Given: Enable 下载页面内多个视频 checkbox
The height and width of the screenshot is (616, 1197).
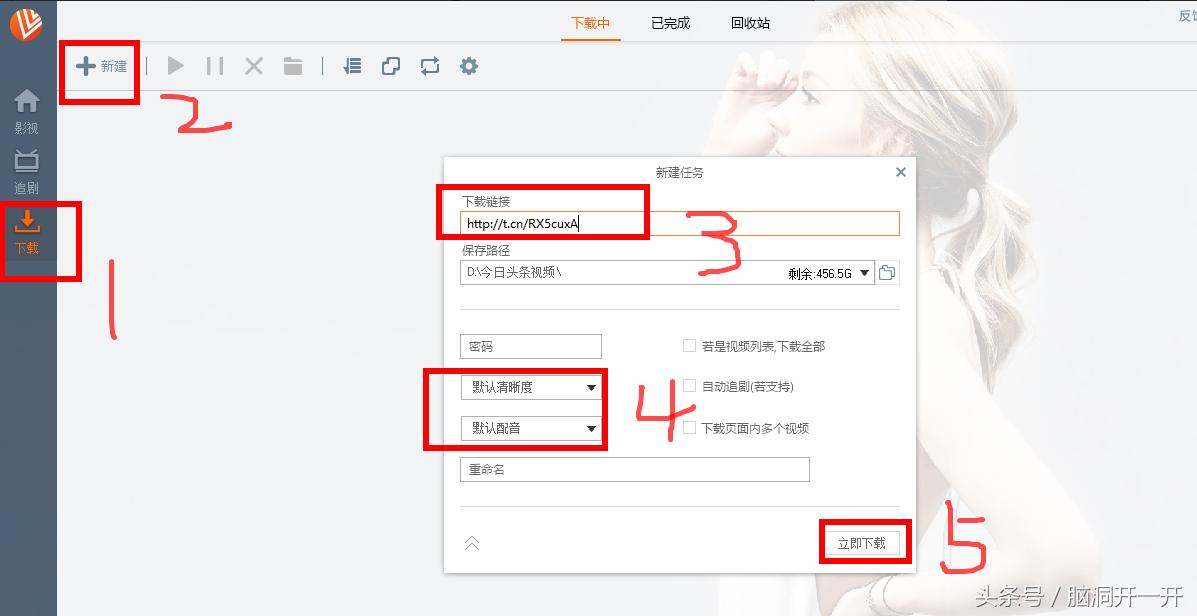Looking at the screenshot, I should [x=690, y=427].
